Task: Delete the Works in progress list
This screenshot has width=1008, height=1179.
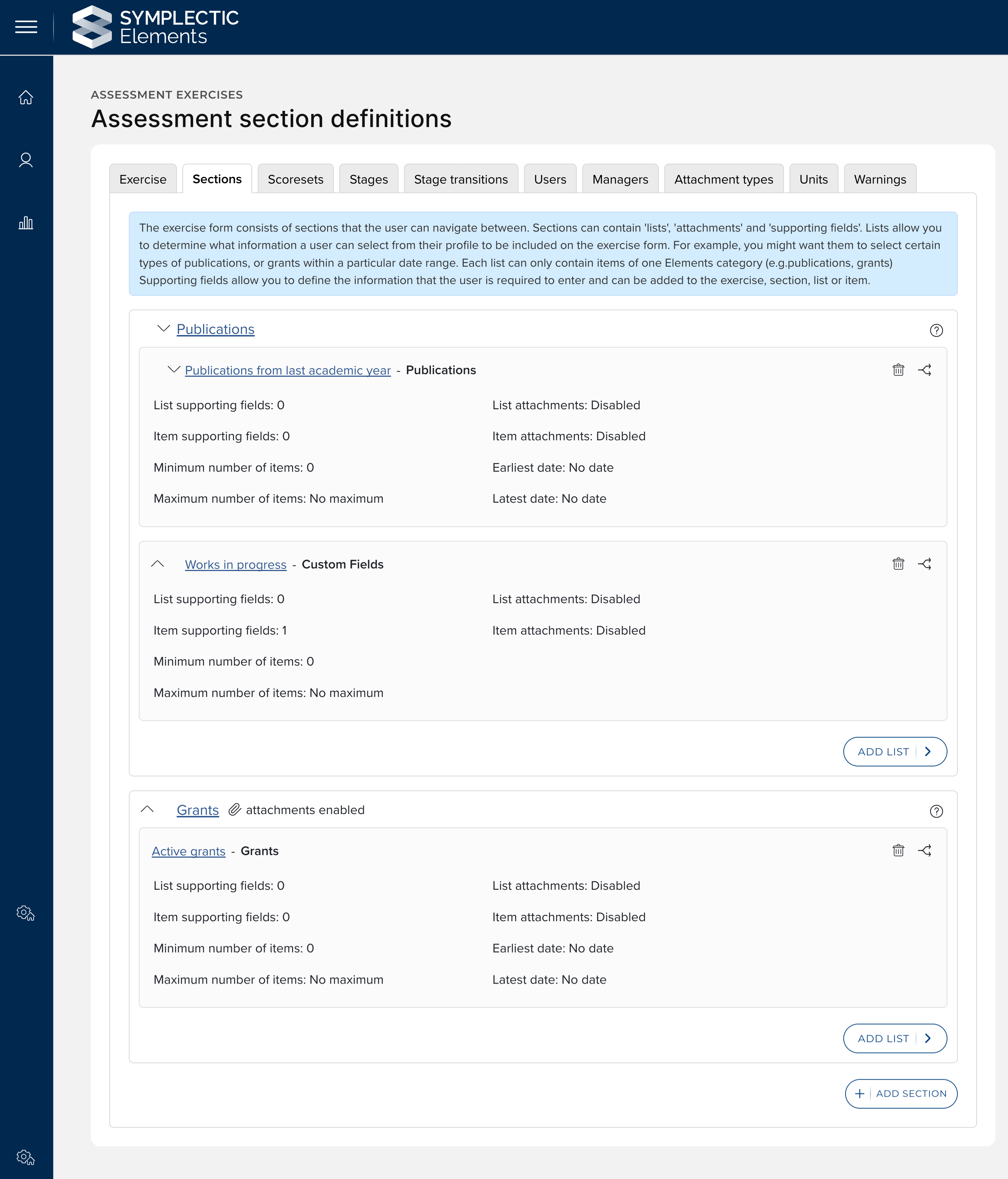Action: point(898,564)
